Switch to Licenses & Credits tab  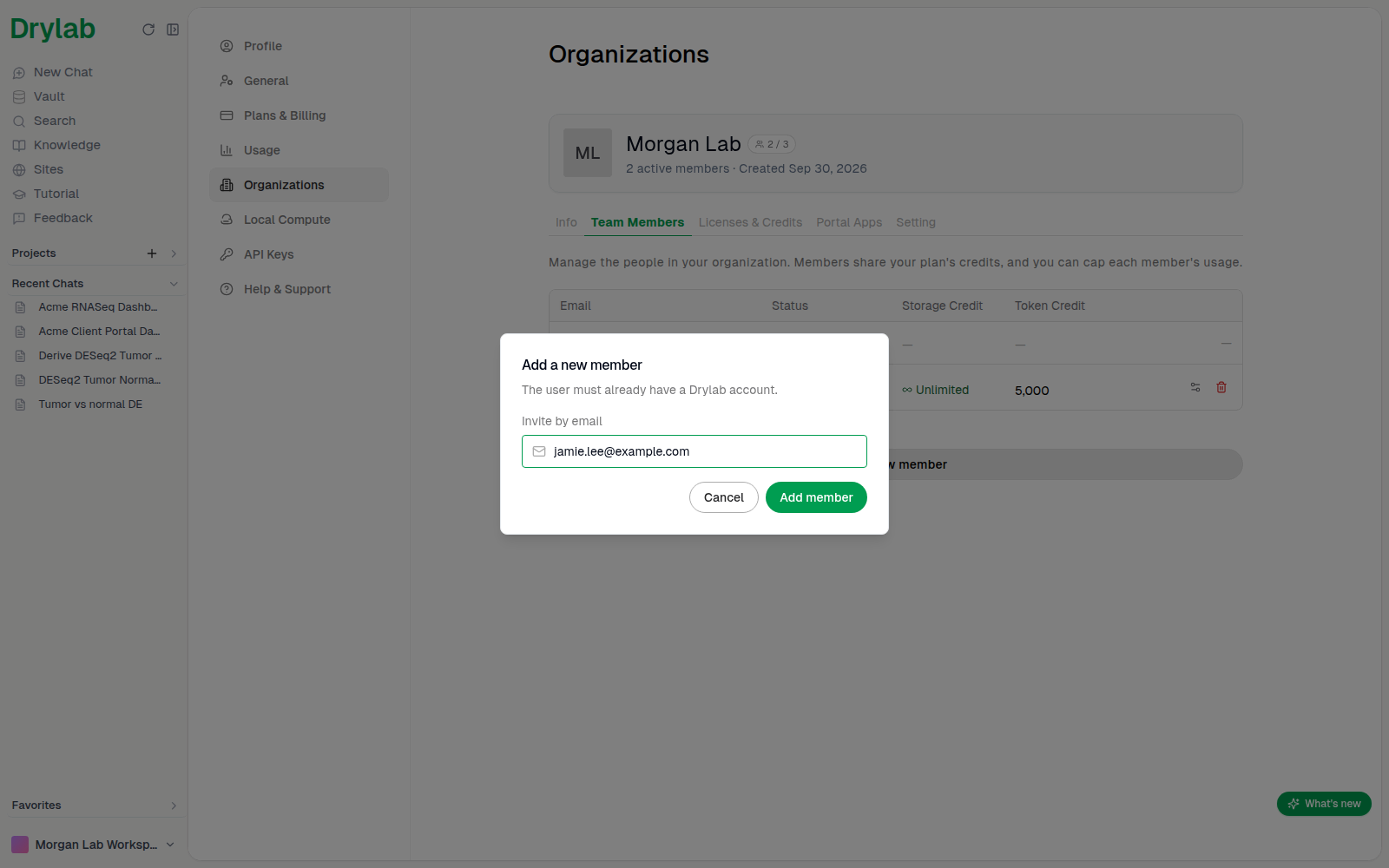[x=750, y=222]
